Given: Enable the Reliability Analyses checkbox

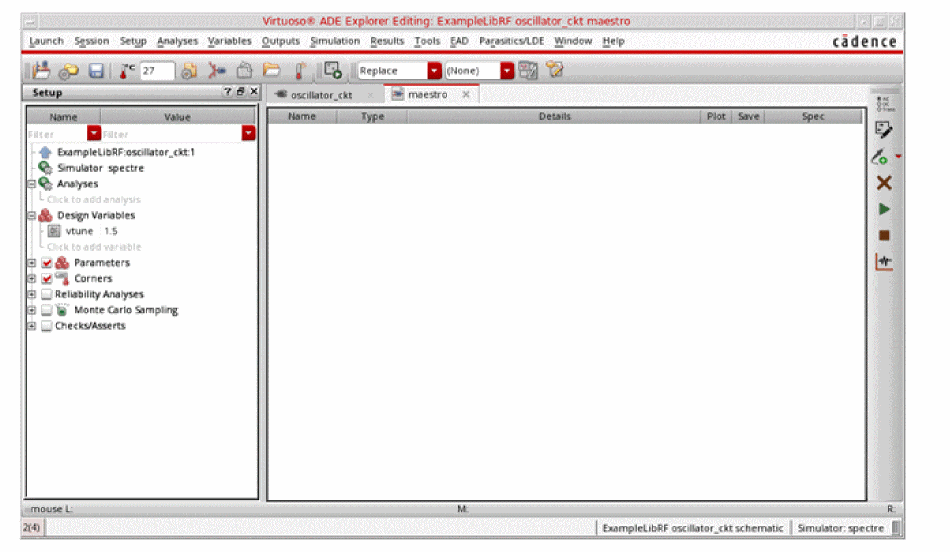Looking at the screenshot, I should [47, 294].
